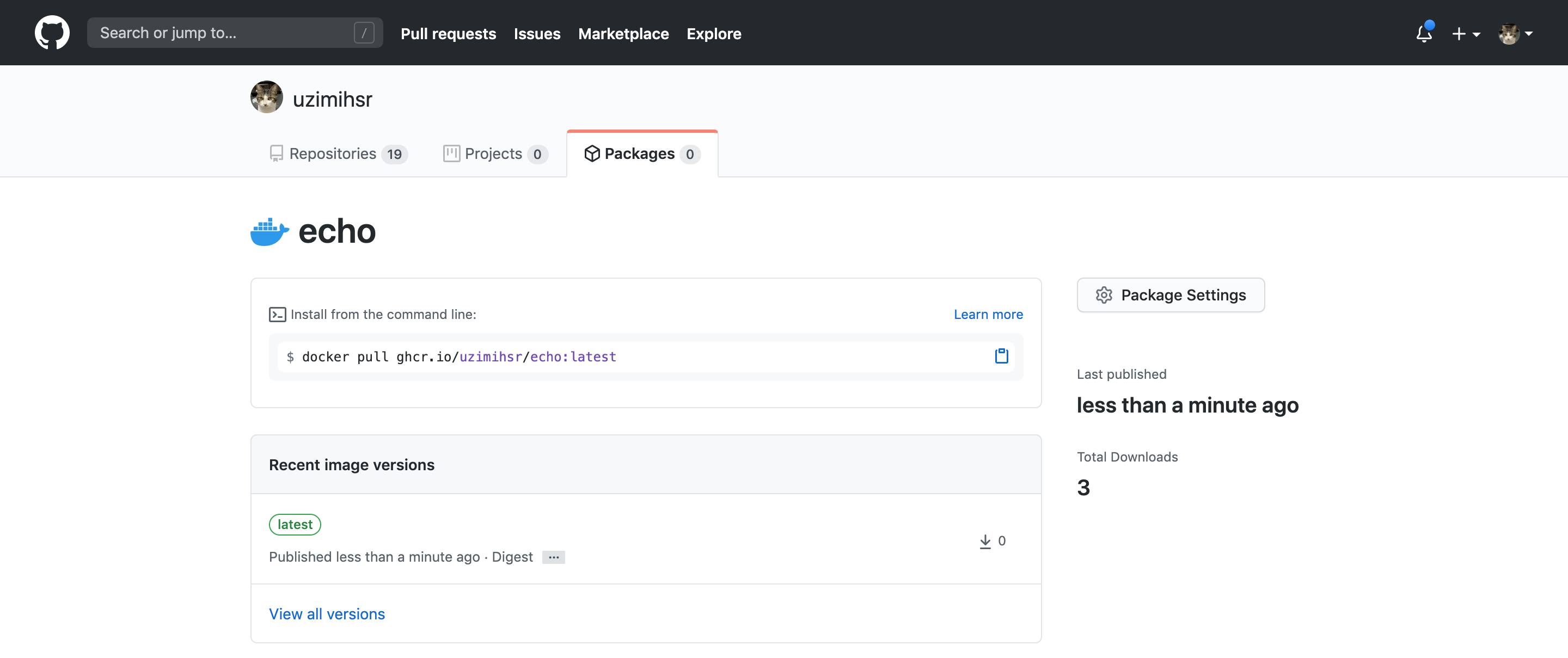Click the docker pull command text

pyautogui.click(x=459, y=356)
